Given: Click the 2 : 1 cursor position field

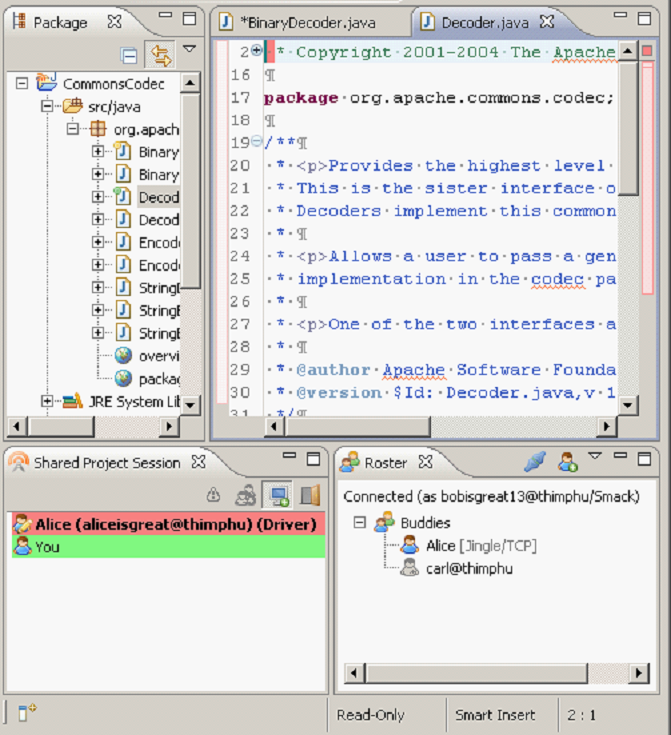Looking at the screenshot, I should [581, 715].
